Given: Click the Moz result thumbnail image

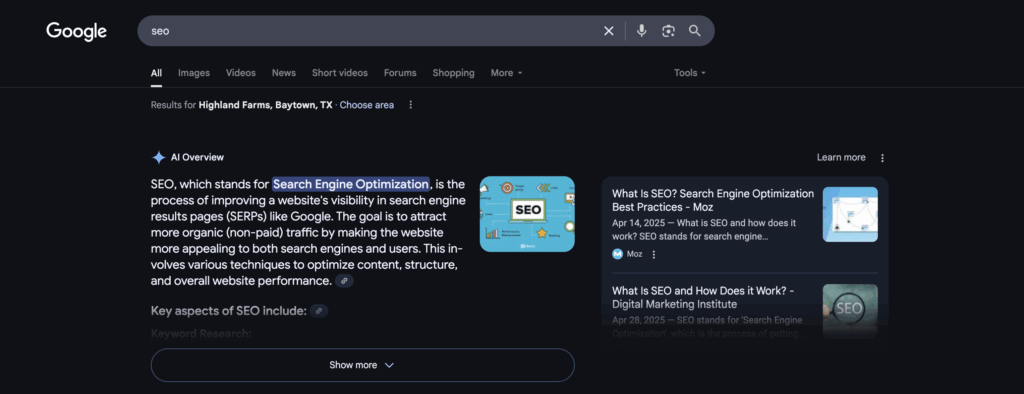Looking at the screenshot, I should tap(850, 214).
